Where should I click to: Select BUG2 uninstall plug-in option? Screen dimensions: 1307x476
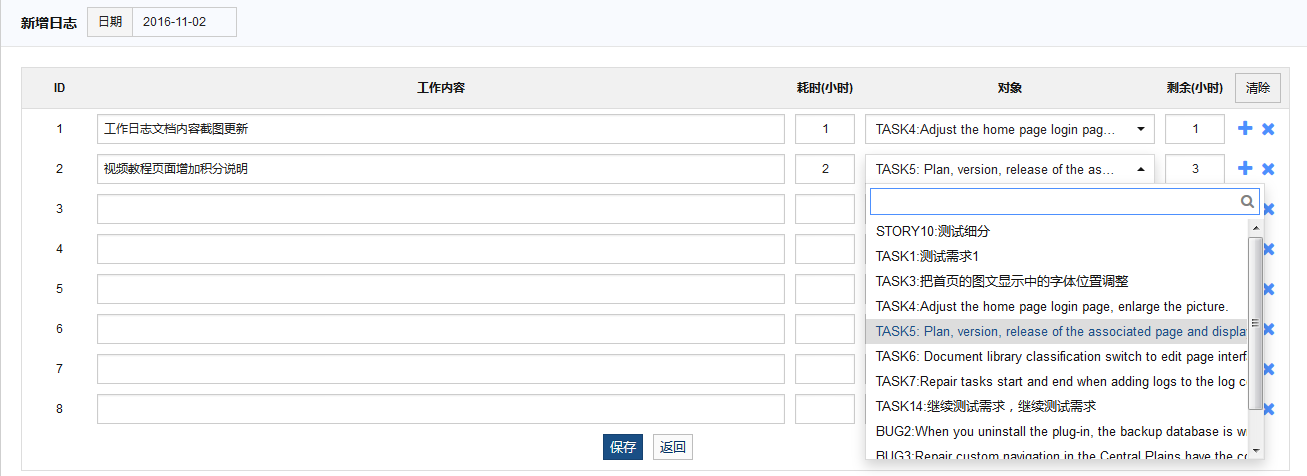pos(1057,431)
